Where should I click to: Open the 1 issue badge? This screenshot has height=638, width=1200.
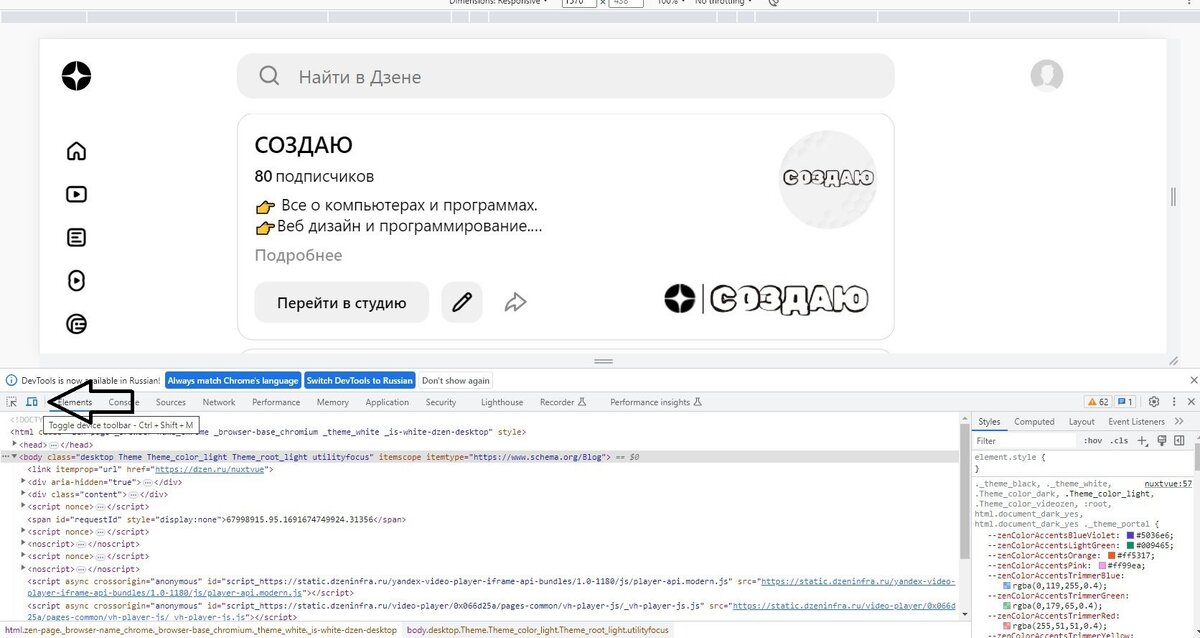pyautogui.click(x=1125, y=402)
